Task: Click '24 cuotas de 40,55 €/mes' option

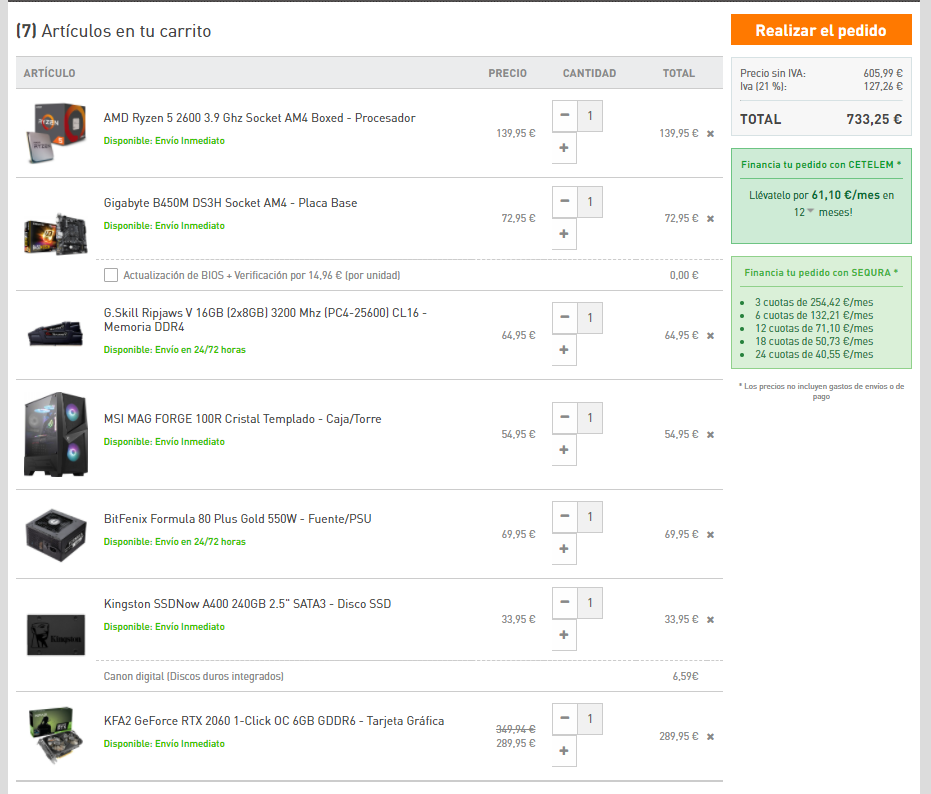Action: [814, 355]
